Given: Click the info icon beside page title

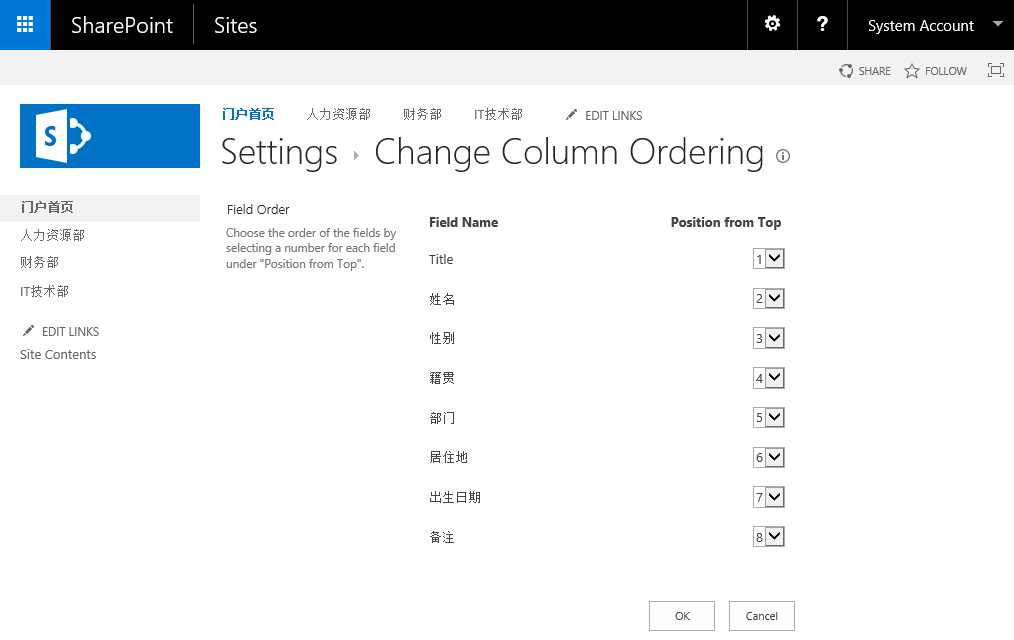Looking at the screenshot, I should coord(783,156).
